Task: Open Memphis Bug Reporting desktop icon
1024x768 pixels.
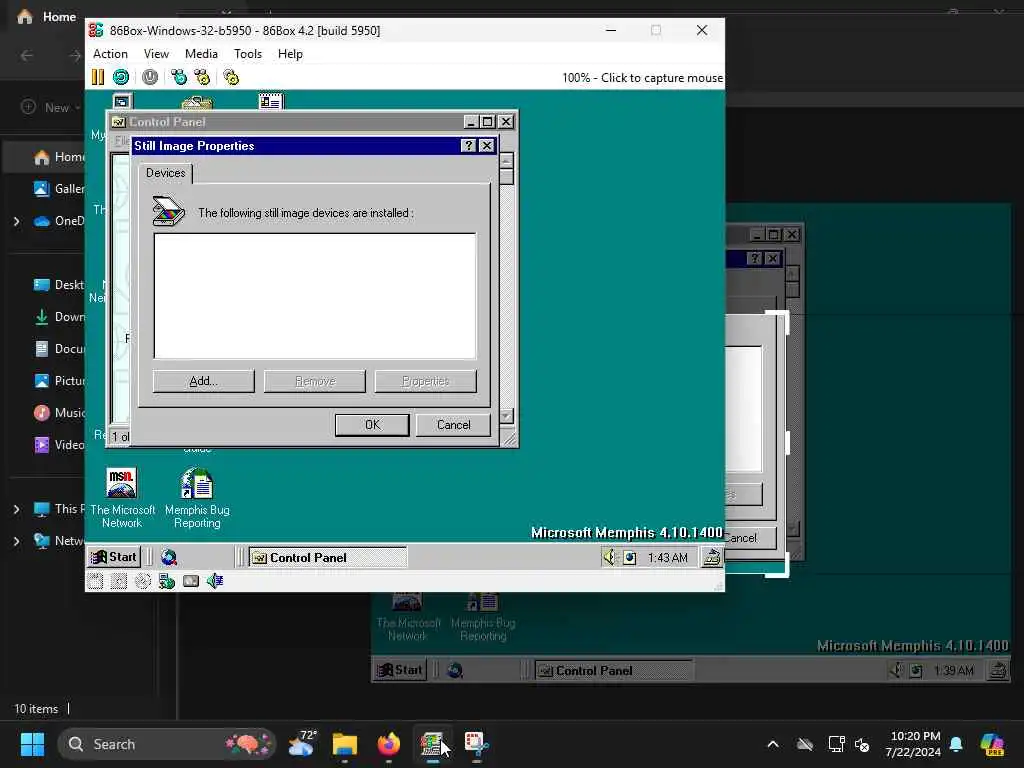Action: coord(197,498)
